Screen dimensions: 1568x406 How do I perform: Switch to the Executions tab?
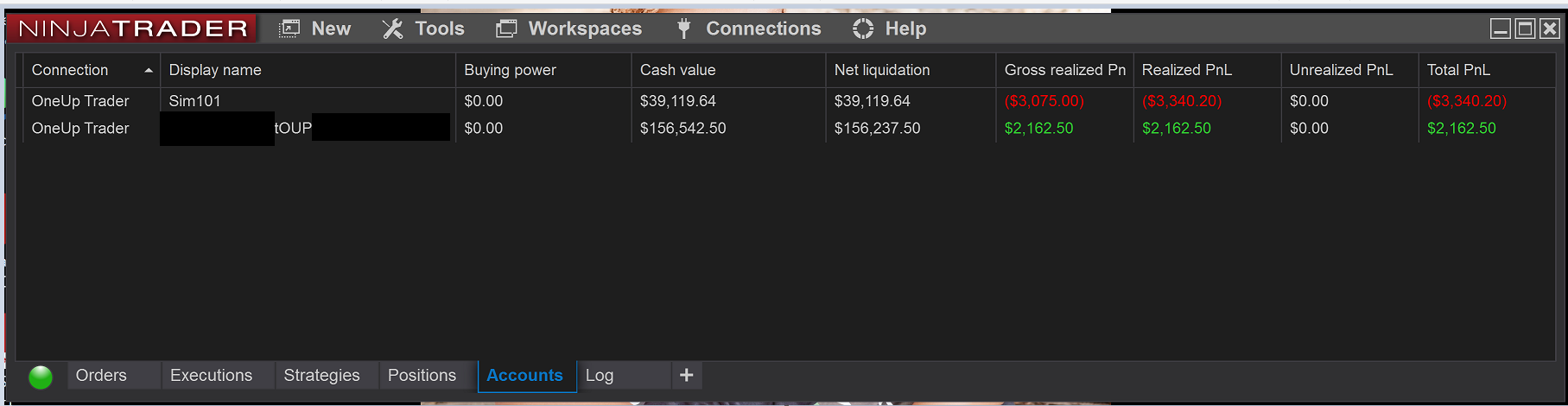point(211,375)
